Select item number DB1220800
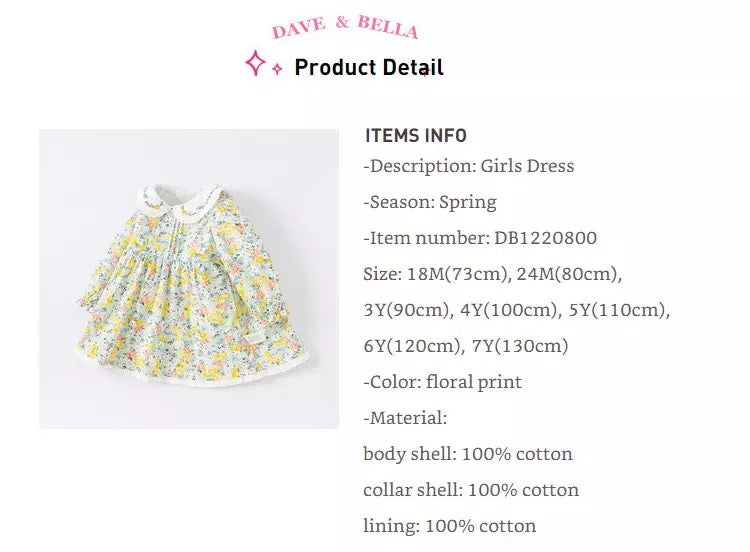Image resolution: width=750 pixels, height=552 pixels. pyautogui.click(x=545, y=238)
